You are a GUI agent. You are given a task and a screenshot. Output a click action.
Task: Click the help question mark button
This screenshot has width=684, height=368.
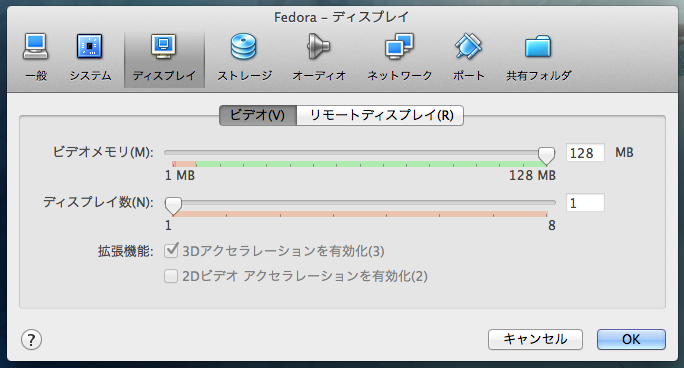31,340
